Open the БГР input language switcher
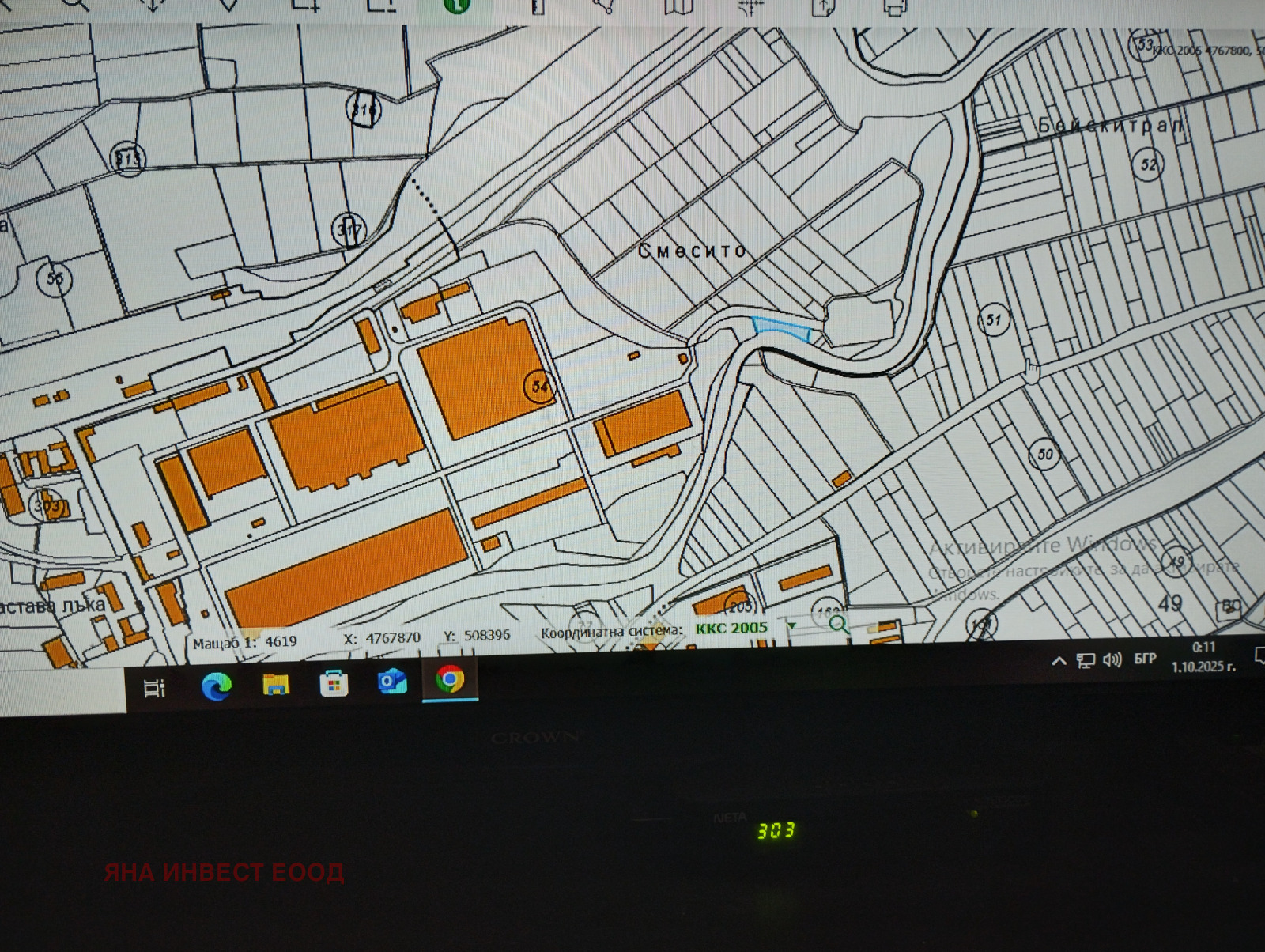Viewport: 1265px width, 952px height. tap(1145, 659)
